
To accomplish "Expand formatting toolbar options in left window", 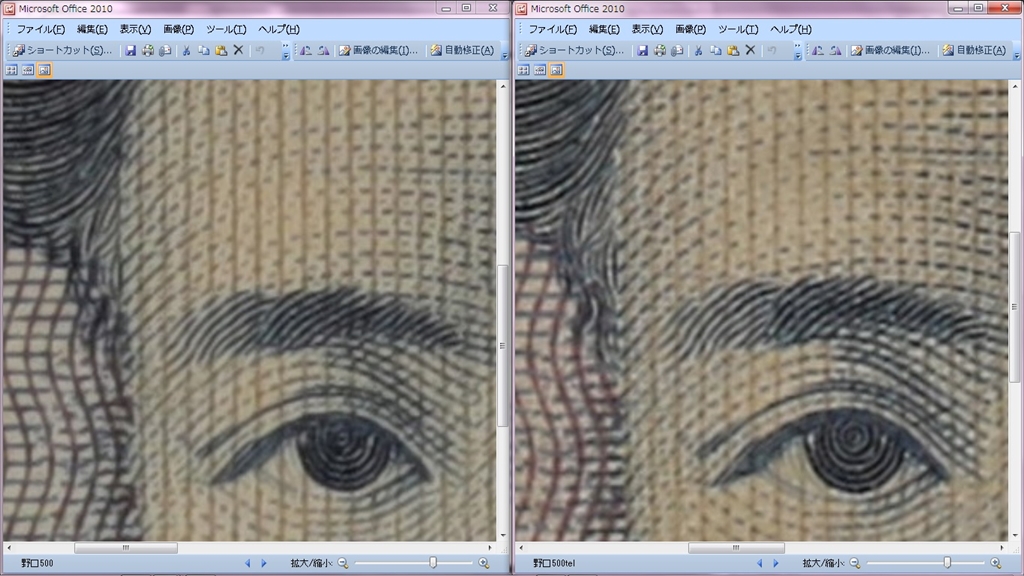I will tap(504, 52).
